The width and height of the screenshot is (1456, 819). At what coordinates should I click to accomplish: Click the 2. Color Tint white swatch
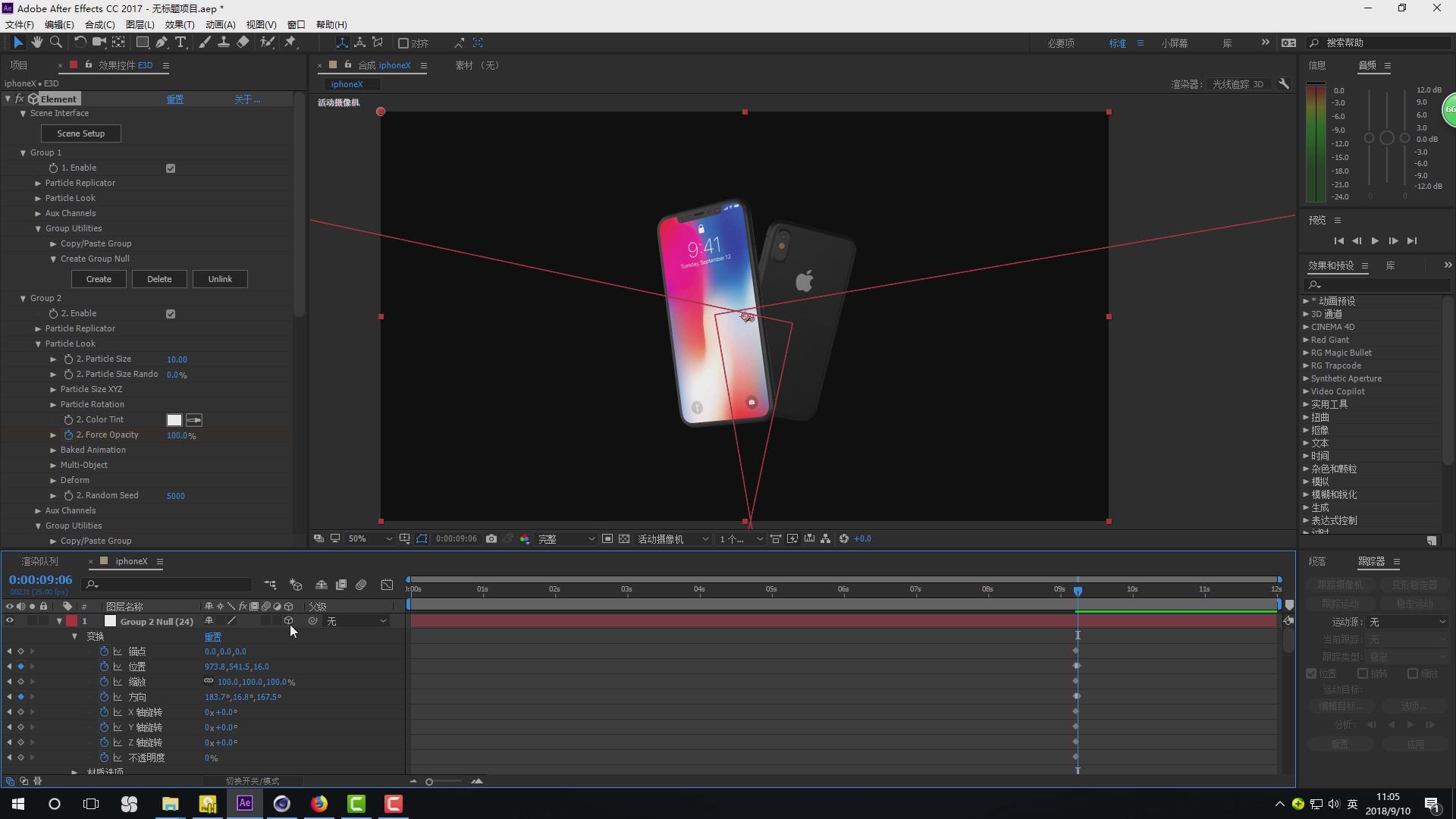174,420
